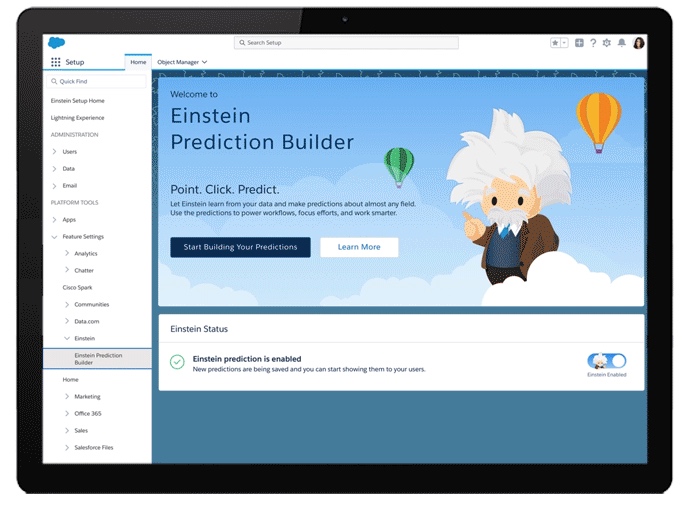Click the Setup app name label
This screenshot has height=512, width=690.
click(75, 62)
